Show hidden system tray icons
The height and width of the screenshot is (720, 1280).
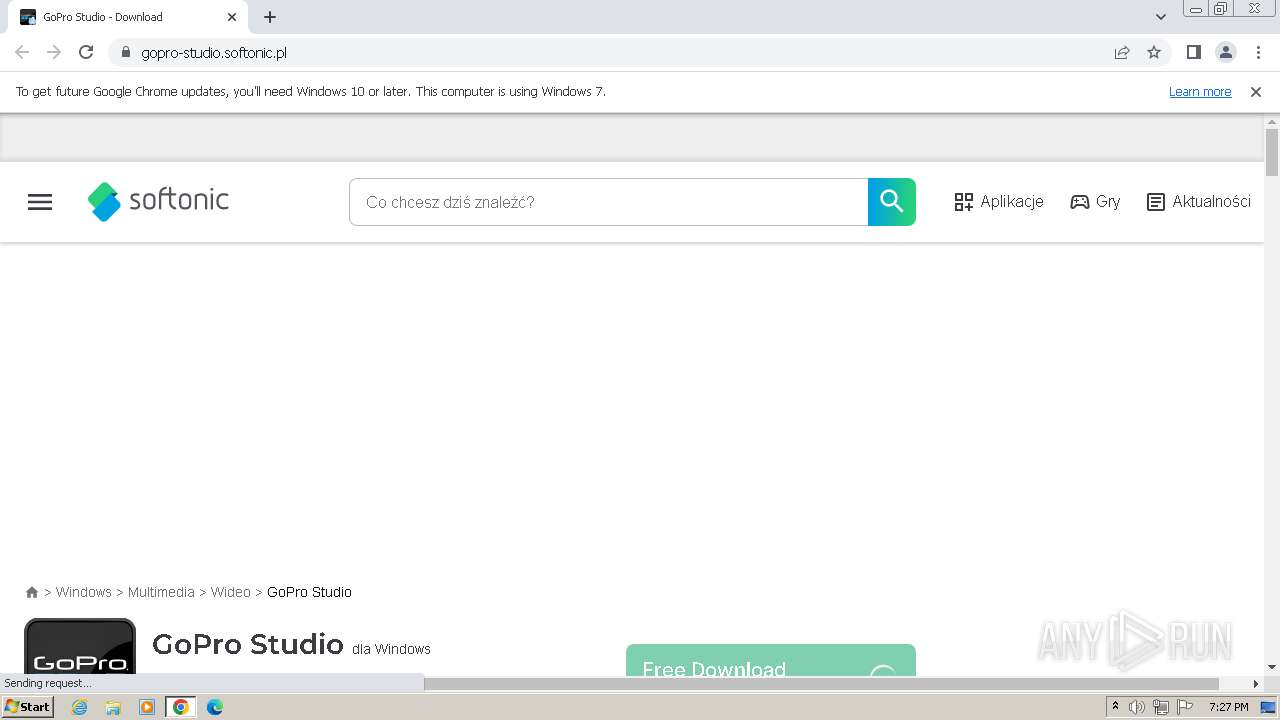(x=1115, y=707)
